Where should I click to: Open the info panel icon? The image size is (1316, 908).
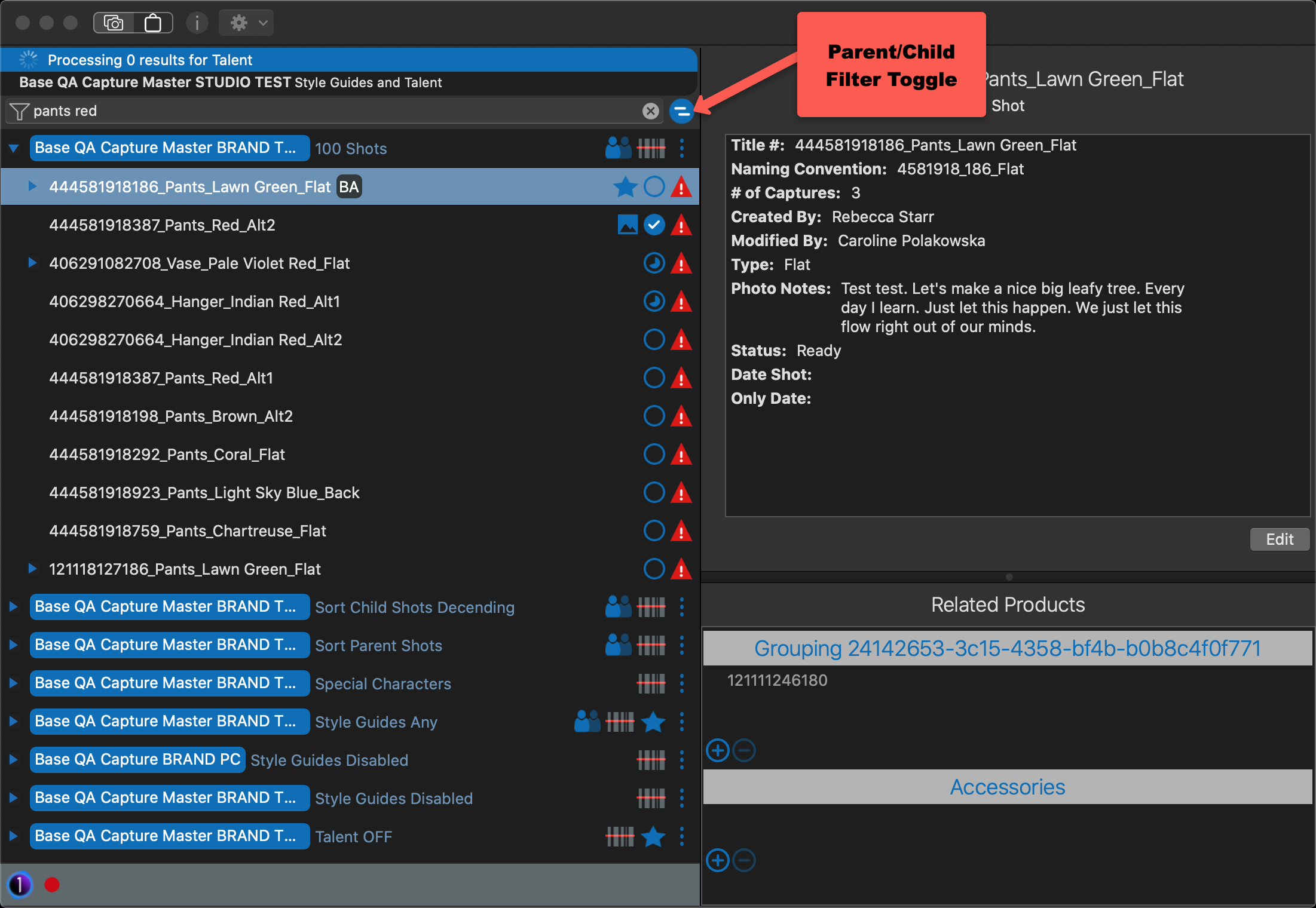197,23
